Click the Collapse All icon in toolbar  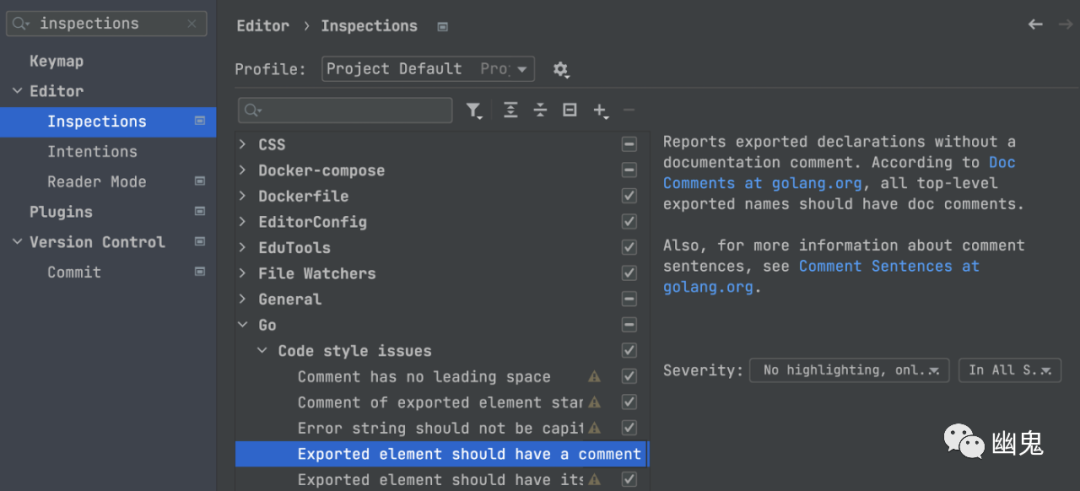540,110
